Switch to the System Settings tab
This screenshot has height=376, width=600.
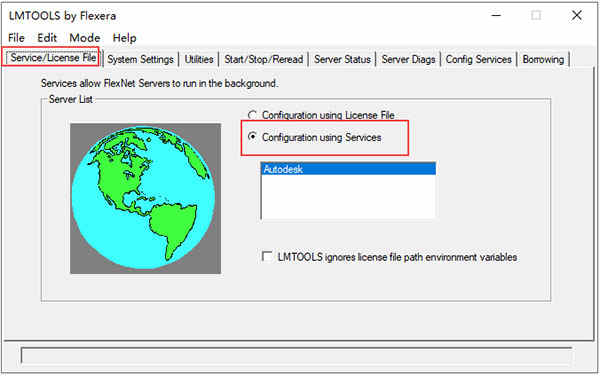[x=140, y=59]
